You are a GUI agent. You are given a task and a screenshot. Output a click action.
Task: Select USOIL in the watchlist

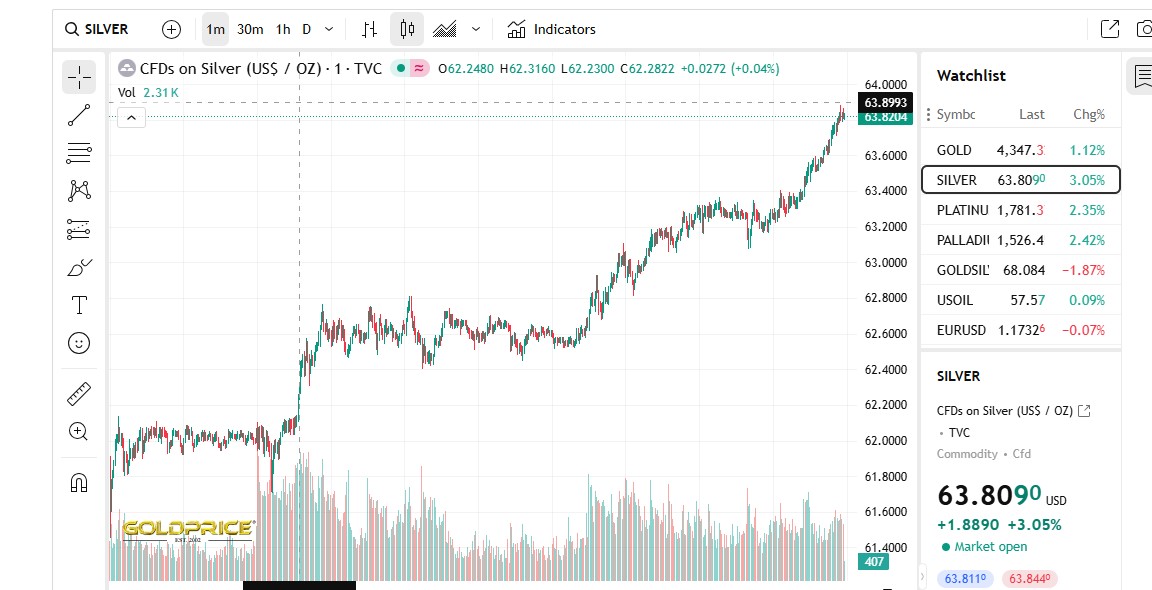coord(1021,301)
